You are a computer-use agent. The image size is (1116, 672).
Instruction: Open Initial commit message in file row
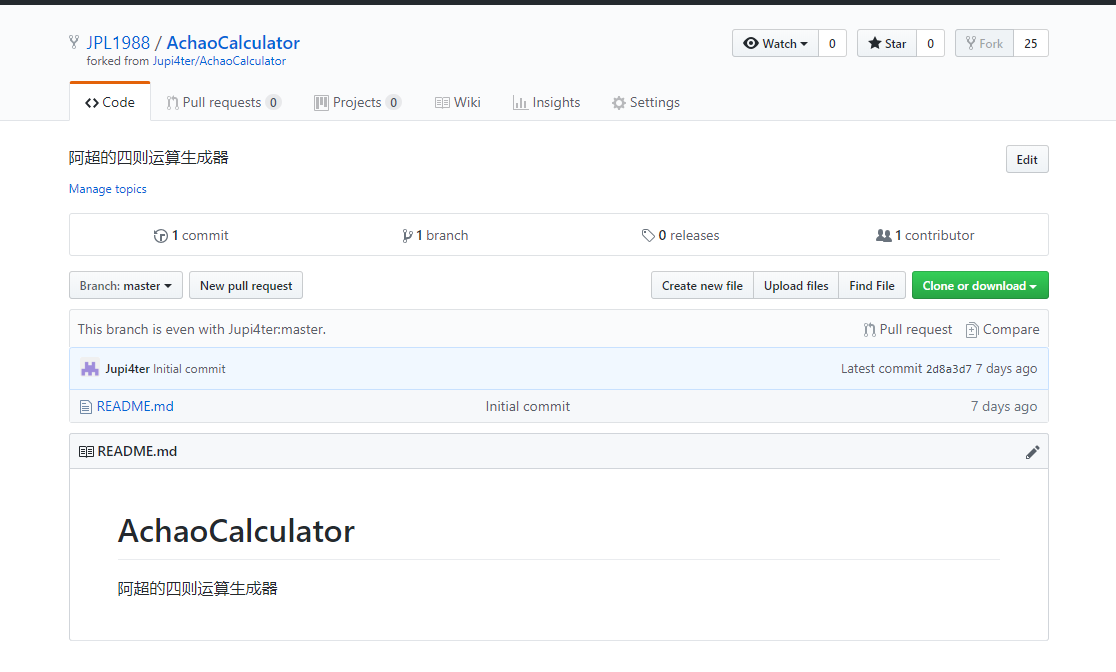tap(527, 406)
